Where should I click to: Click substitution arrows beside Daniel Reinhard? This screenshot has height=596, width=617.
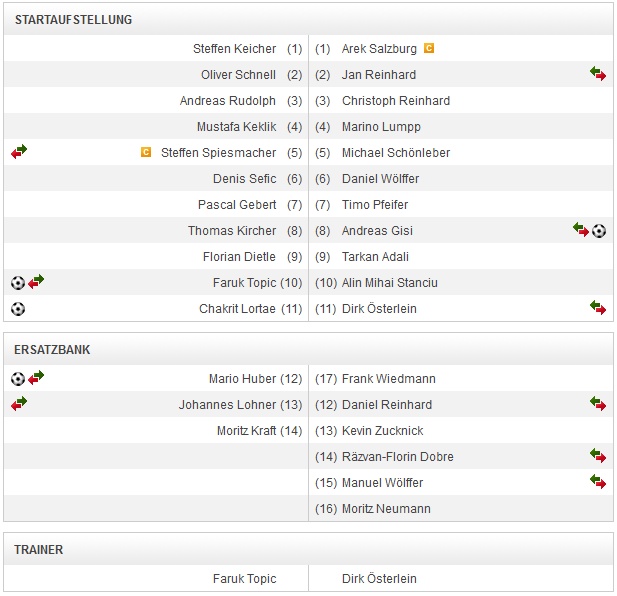598,404
